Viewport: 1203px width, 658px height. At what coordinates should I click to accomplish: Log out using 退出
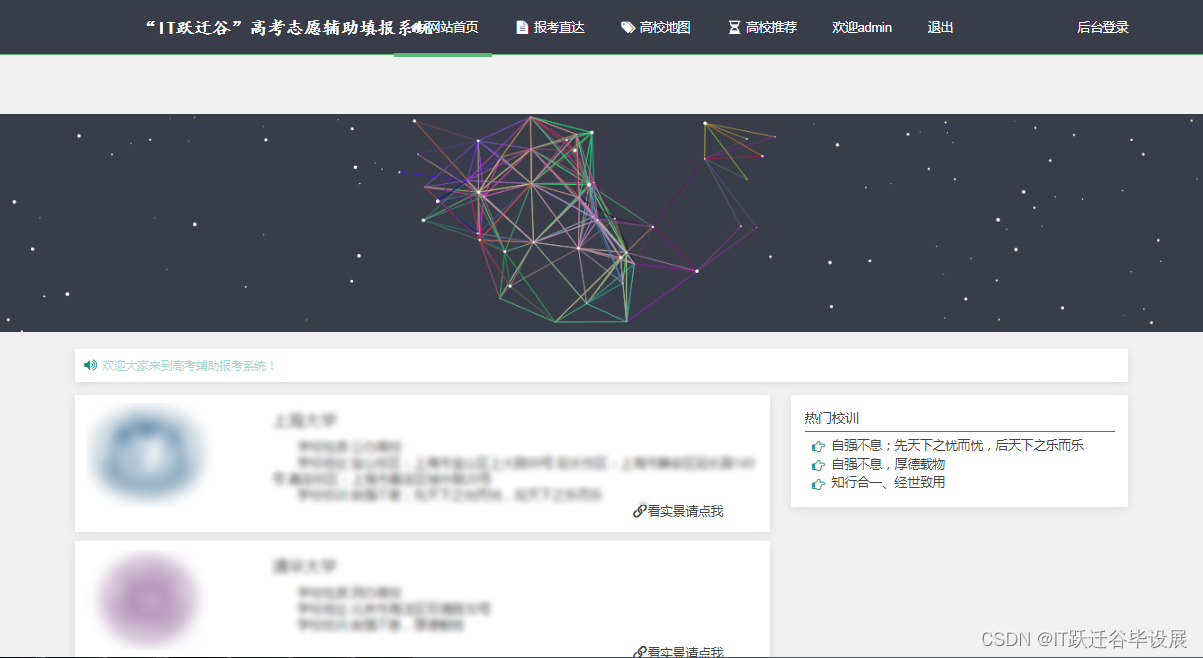(940, 27)
